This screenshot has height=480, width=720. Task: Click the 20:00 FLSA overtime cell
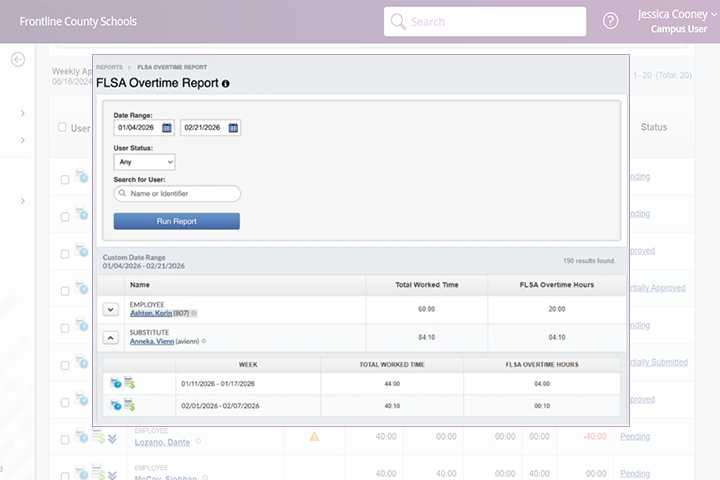pyautogui.click(x=557, y=309)
